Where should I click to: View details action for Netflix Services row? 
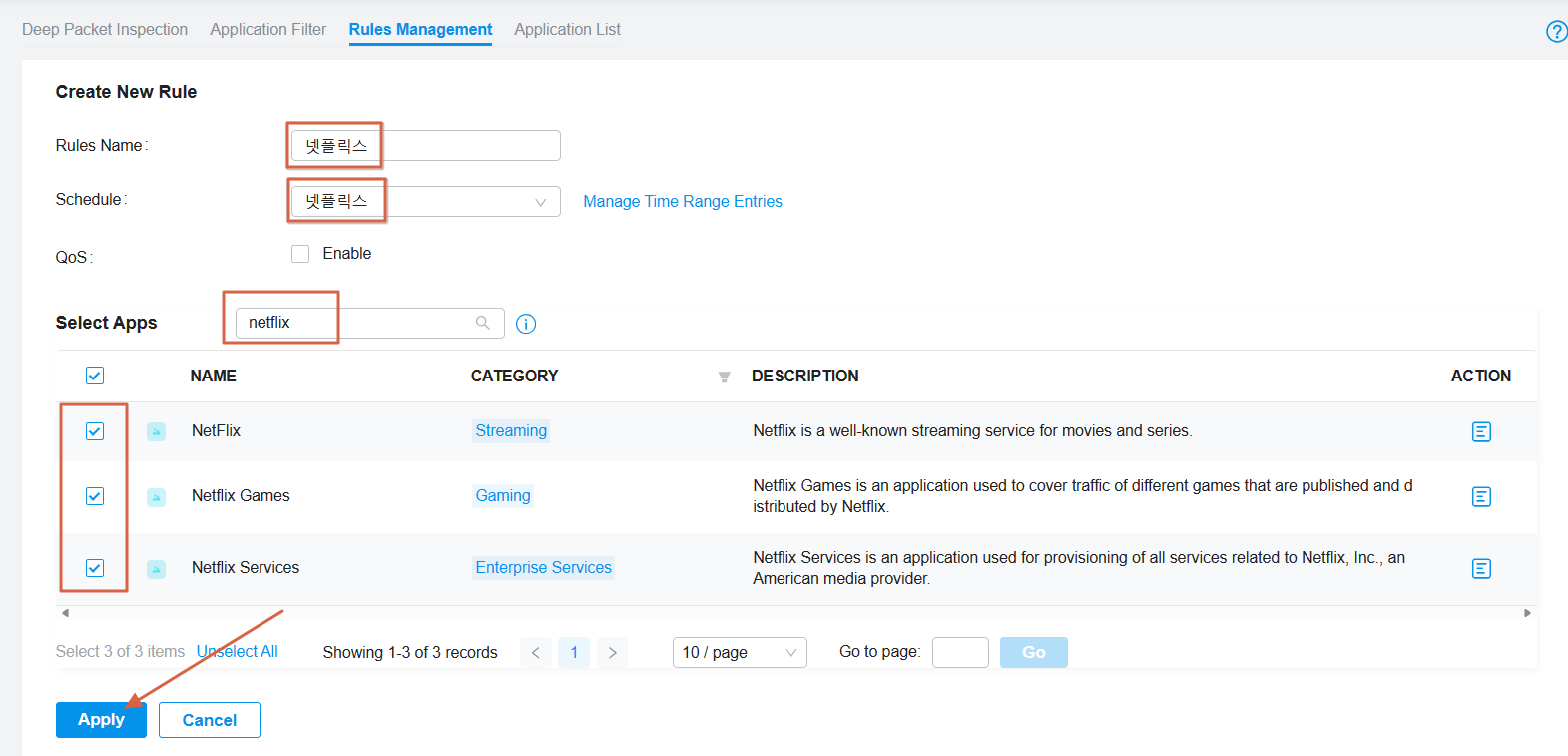click(x=1481, y=568)
